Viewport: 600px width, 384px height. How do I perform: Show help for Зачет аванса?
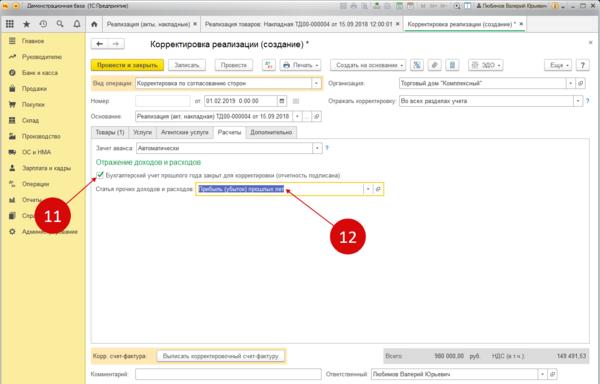tap(327, 148)
